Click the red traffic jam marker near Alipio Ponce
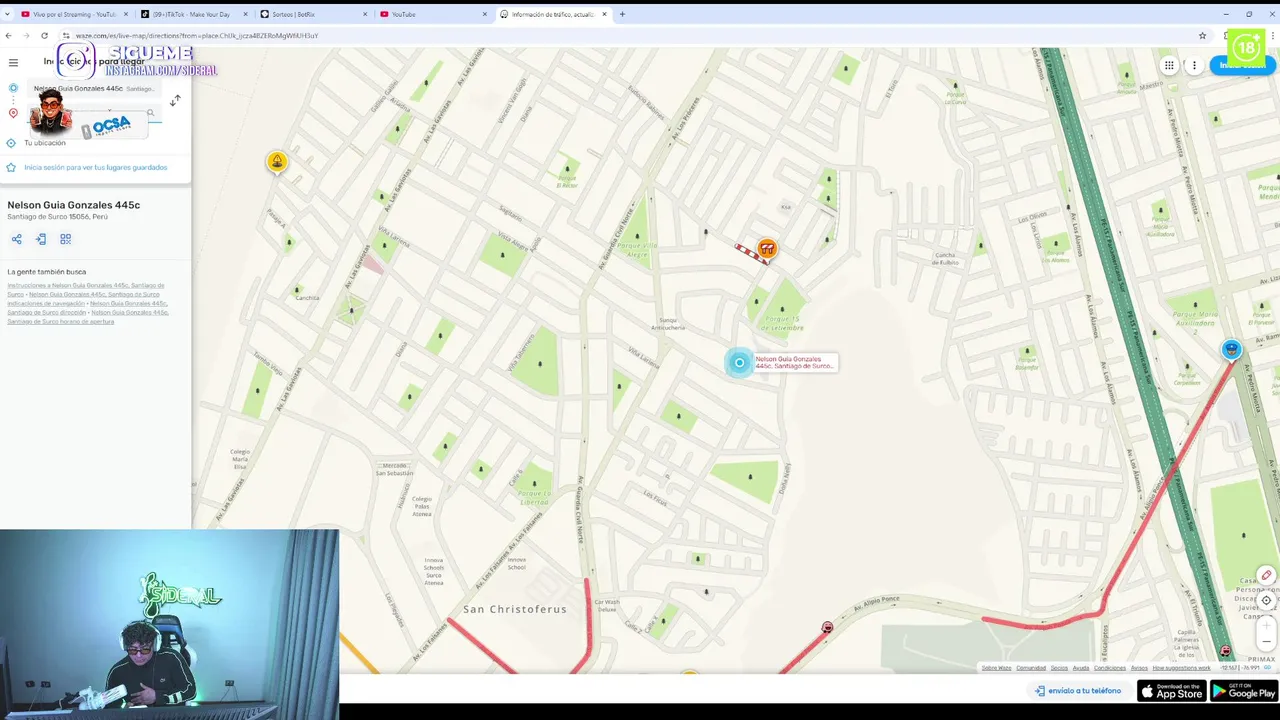1280x720 pixels. coord(827,628)
